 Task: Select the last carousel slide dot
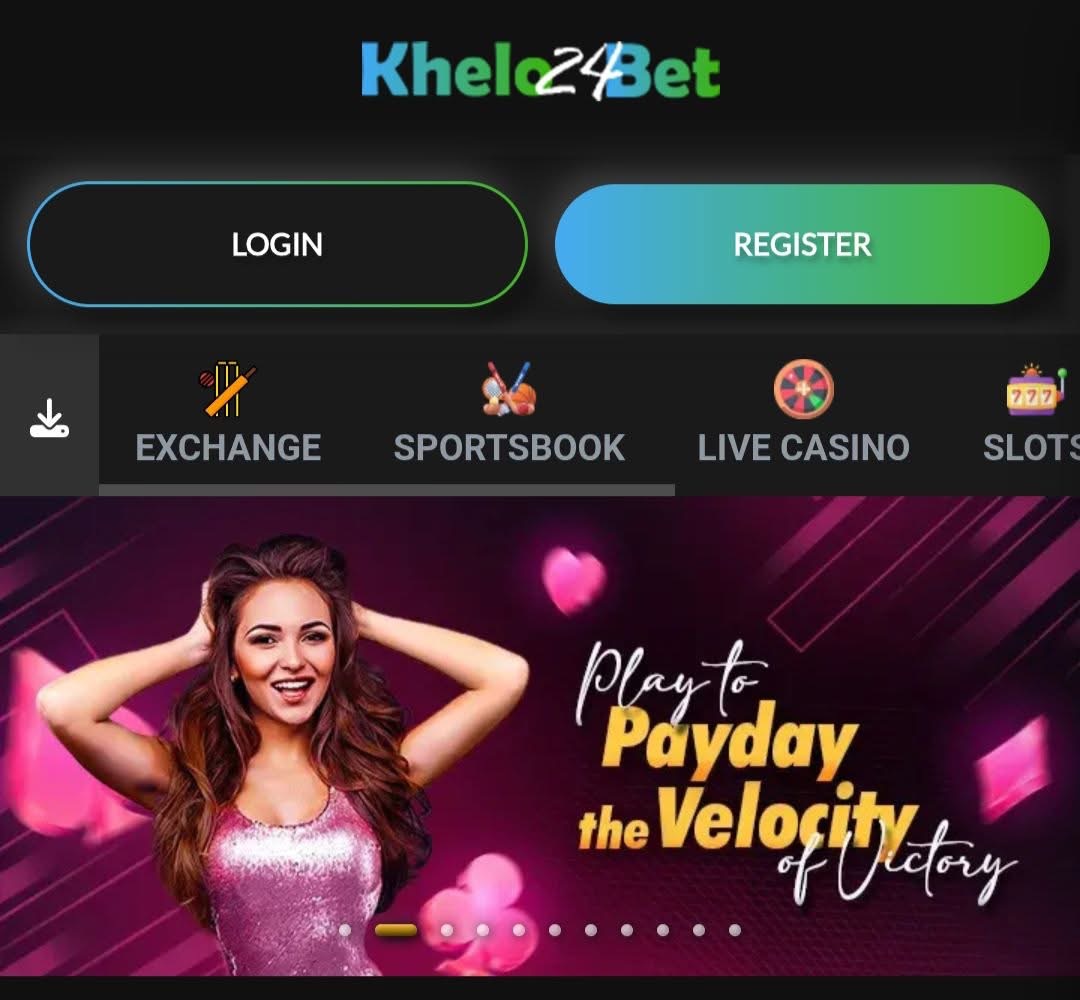[735, 930]
